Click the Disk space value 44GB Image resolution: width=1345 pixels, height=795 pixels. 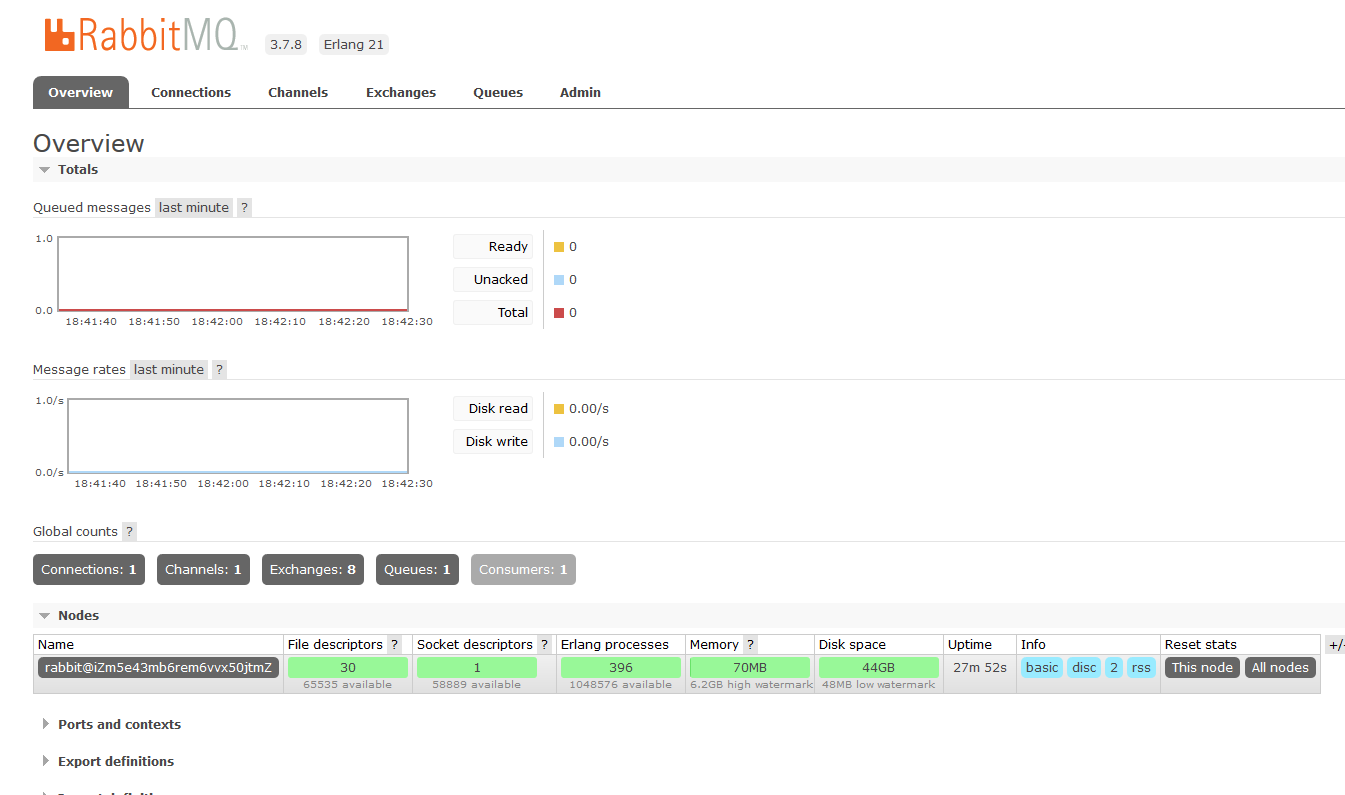pos(878,667)
